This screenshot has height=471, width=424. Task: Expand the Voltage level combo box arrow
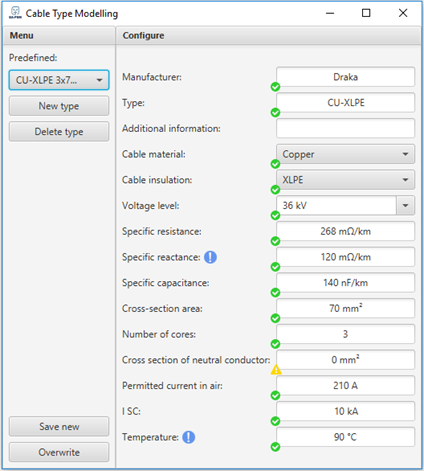coord(405,205)
